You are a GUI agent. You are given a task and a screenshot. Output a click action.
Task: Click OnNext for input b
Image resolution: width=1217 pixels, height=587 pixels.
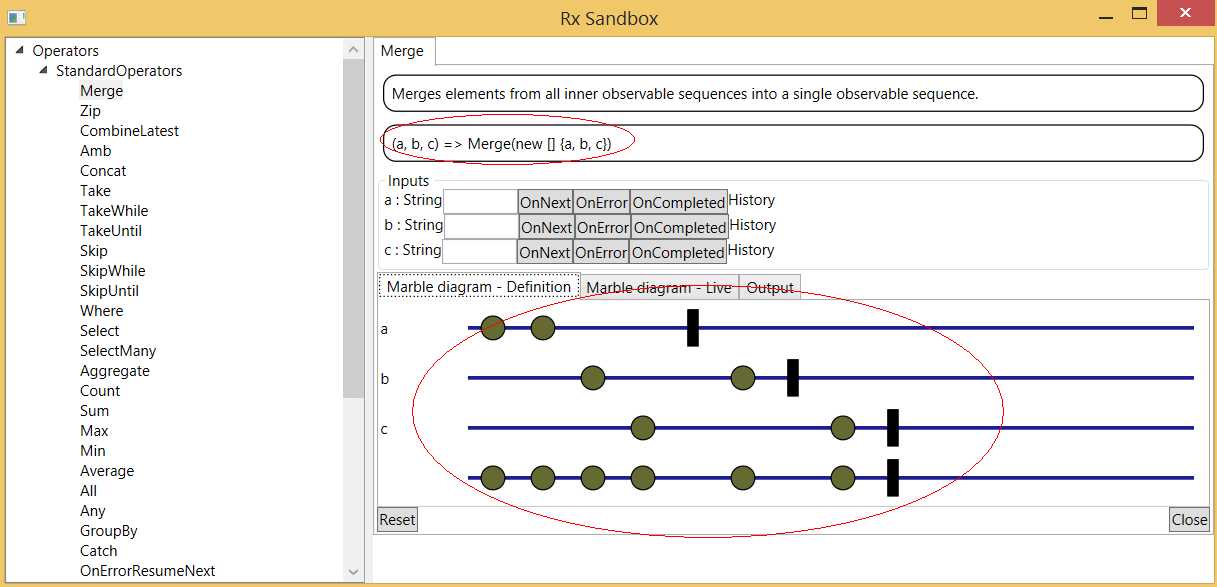(x=546, y=227)
